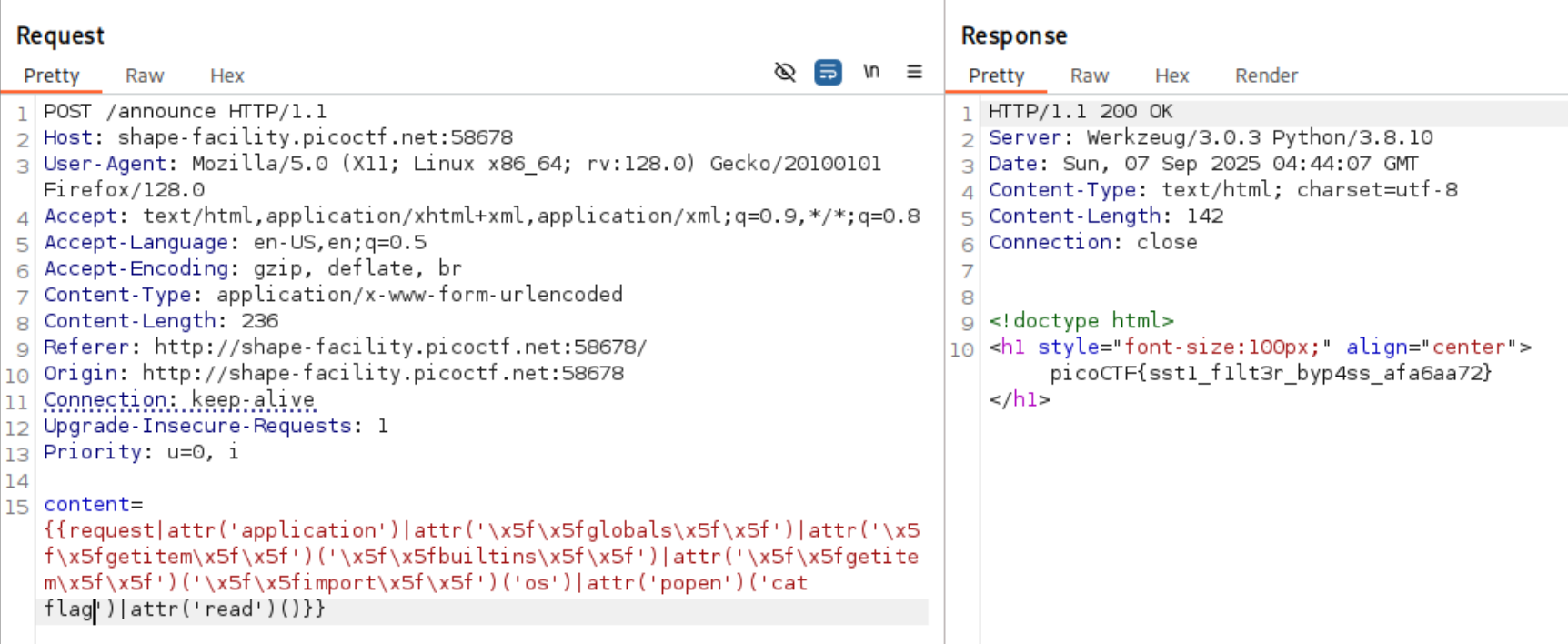1568x644 pixels.
Task: Click the closing </h1> tag in response
Action: tap(1020, 399)
